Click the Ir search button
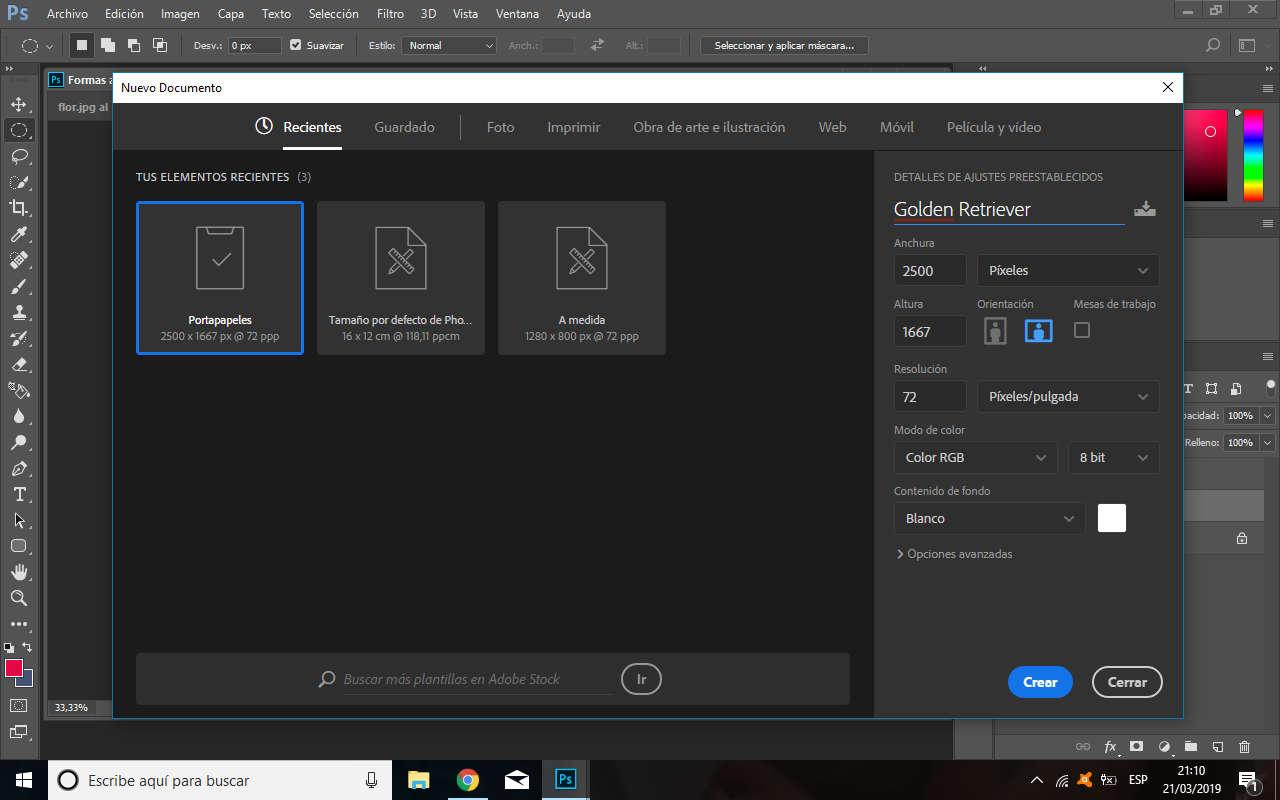The width and height of the screenshot is (1280, 800). click(x=641, y=679)
